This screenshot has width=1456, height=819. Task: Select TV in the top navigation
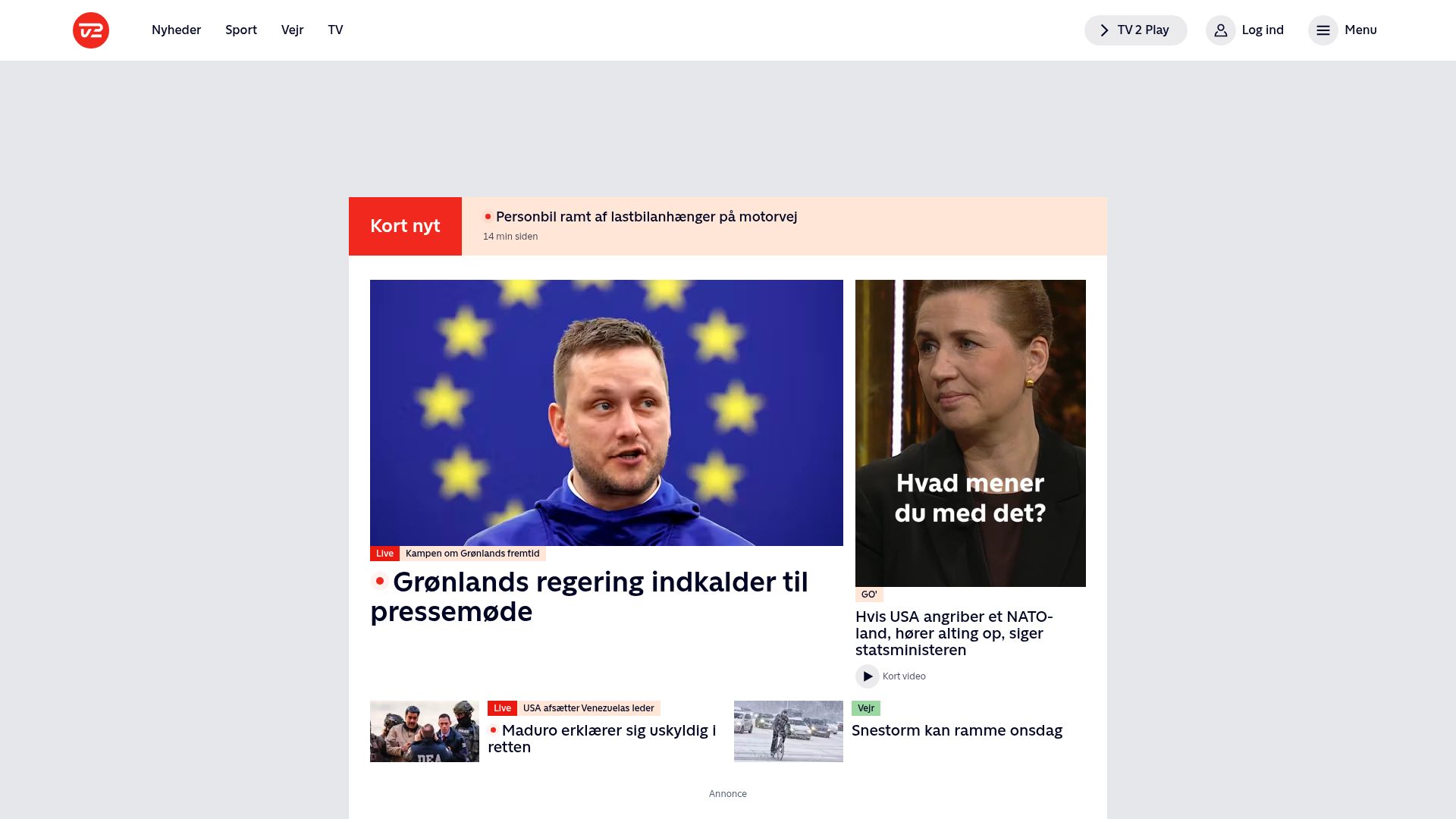click(x=335, y=30)
